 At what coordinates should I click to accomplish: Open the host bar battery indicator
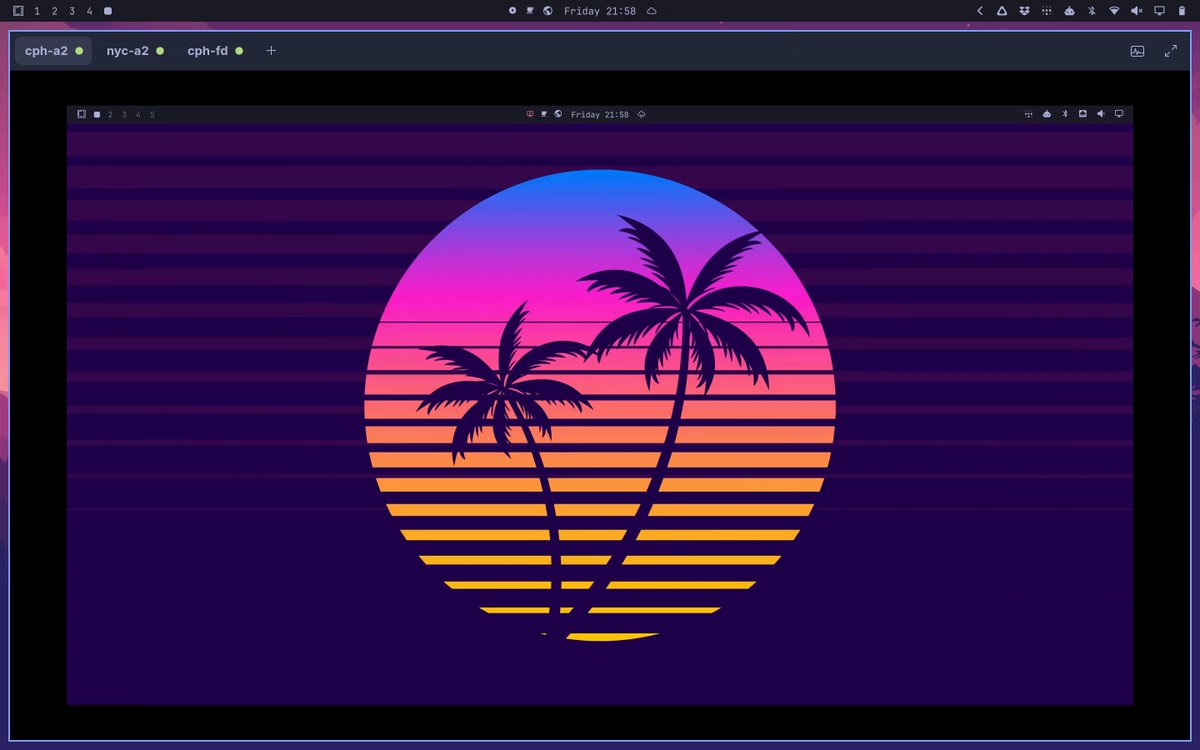(1181, 11)
